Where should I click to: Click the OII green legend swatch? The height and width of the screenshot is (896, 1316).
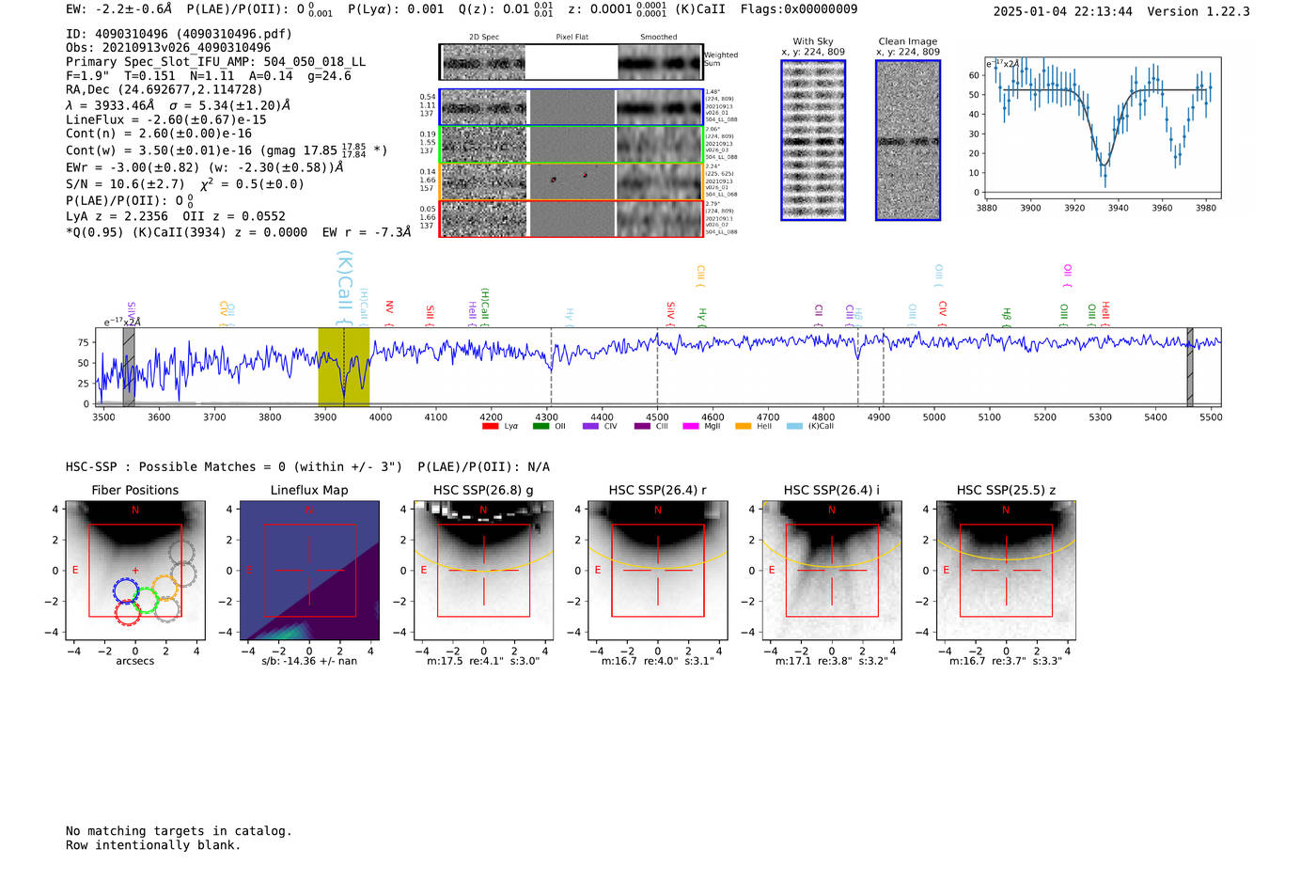coord(540,426)
